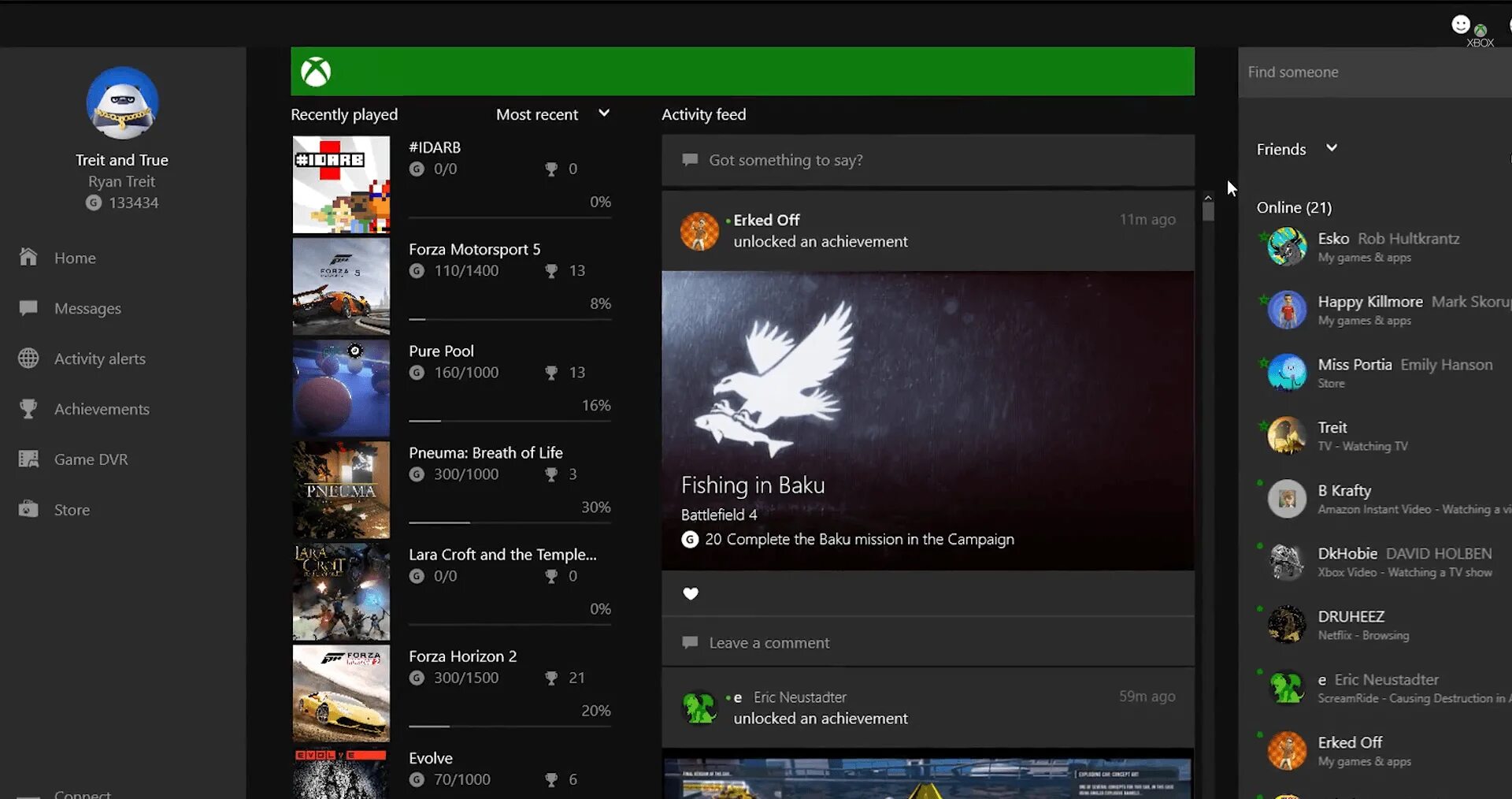Open the Messages speech bubble icon
The width and height of the screenshot is (1512, 799).
pyautogui.click(x=28, y=307)
